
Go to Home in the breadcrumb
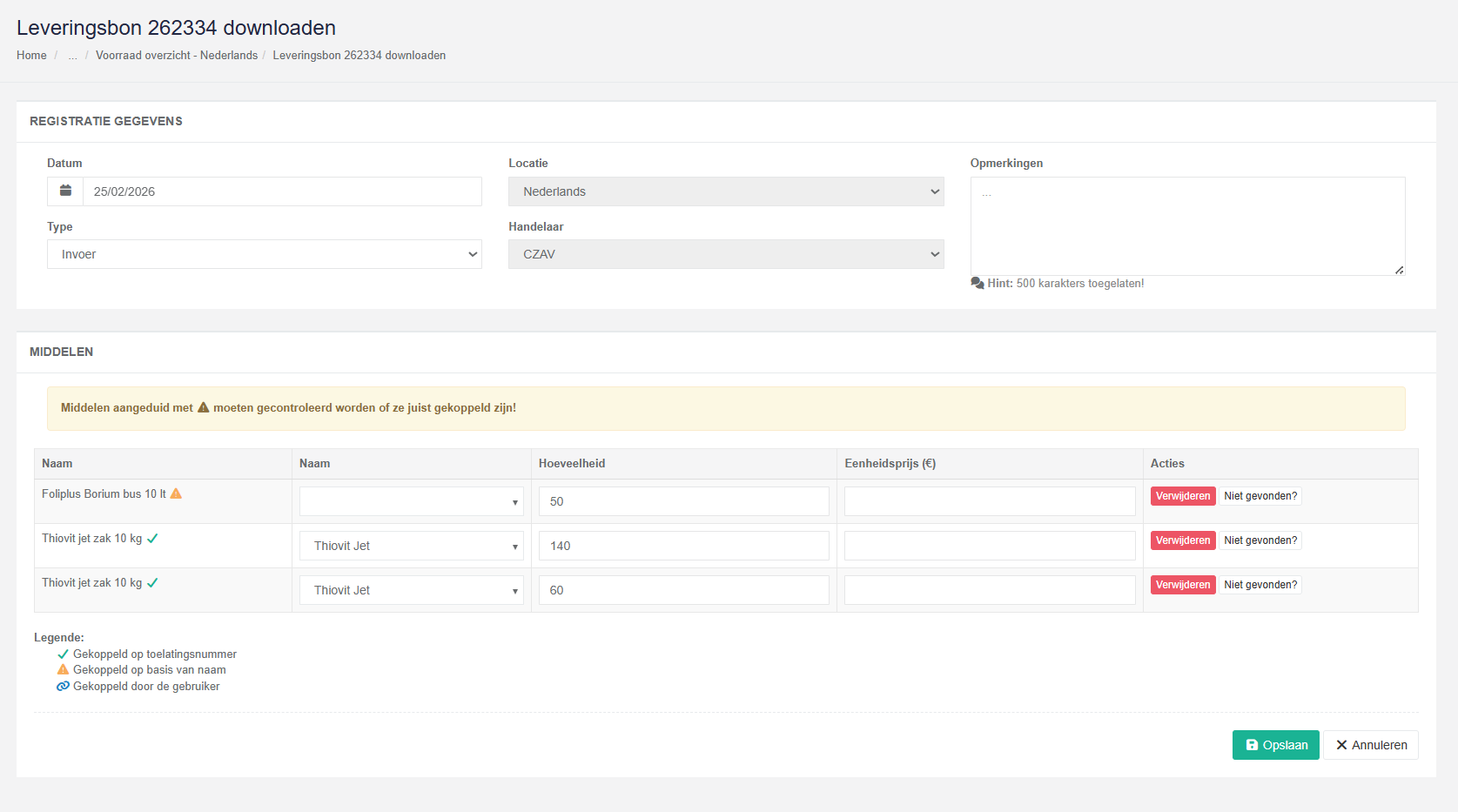click(31, 55)
